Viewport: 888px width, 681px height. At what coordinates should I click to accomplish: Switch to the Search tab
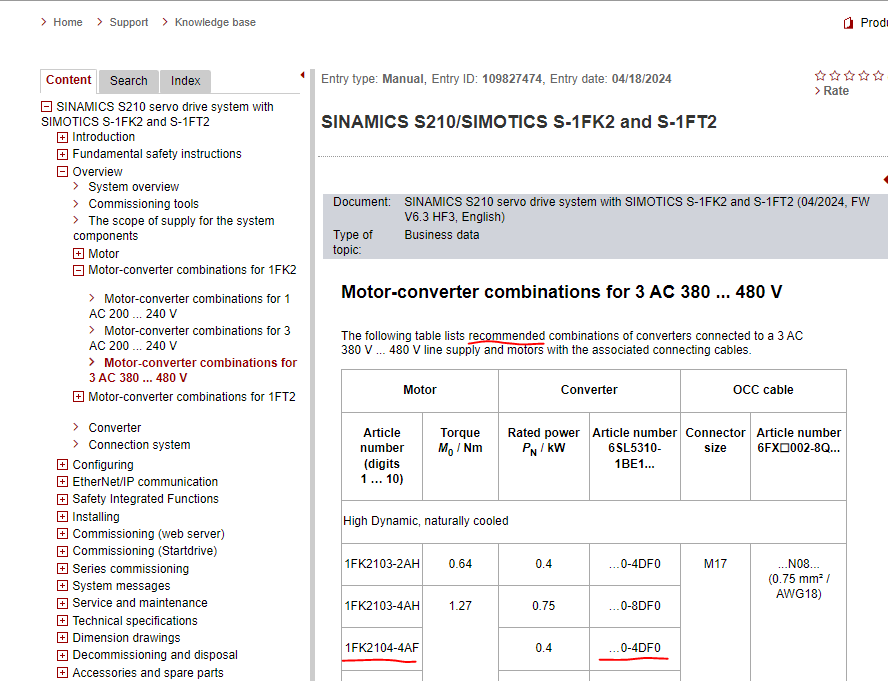(x=129, y=81)
